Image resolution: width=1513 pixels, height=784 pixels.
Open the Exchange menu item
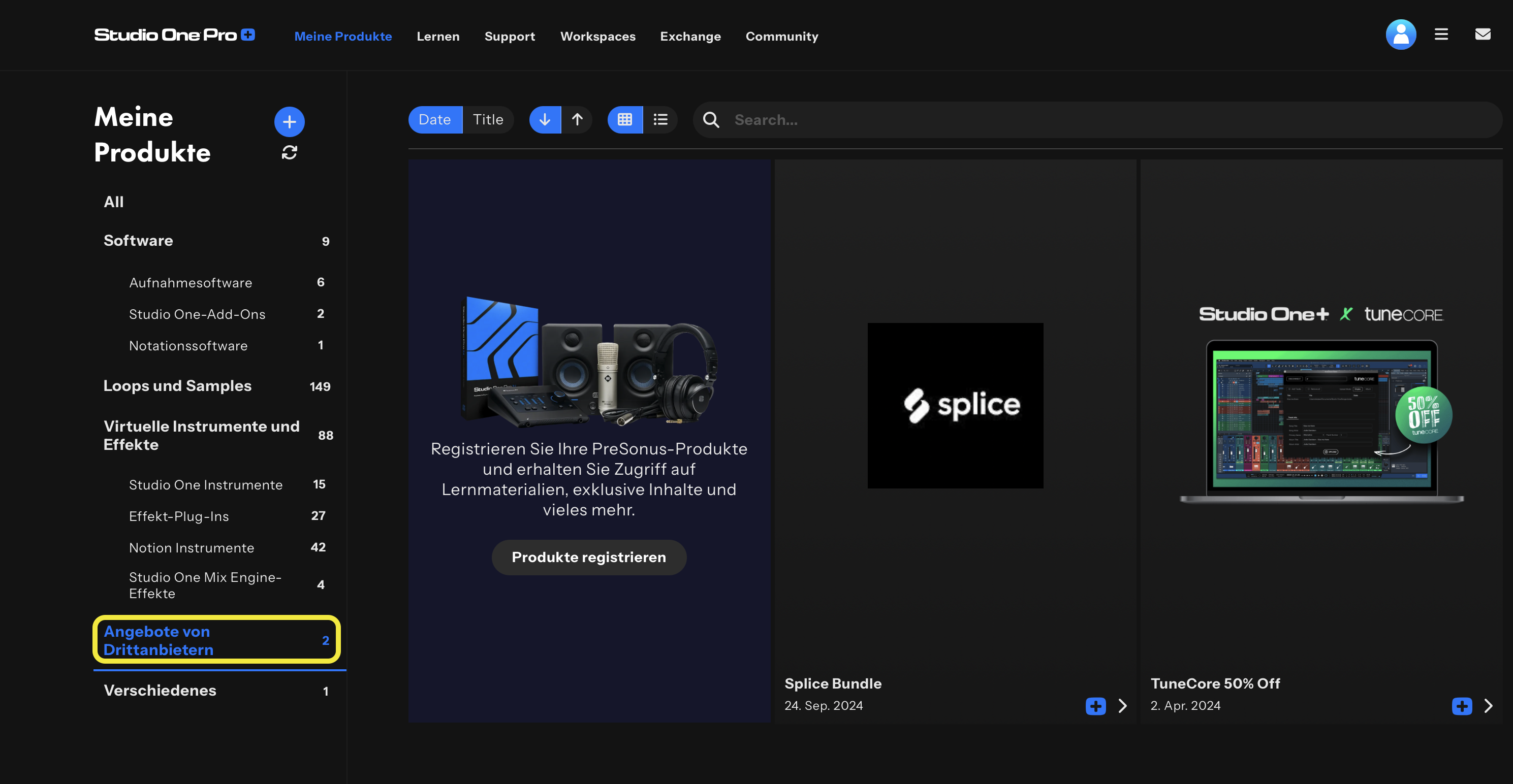tap(690, 37)
